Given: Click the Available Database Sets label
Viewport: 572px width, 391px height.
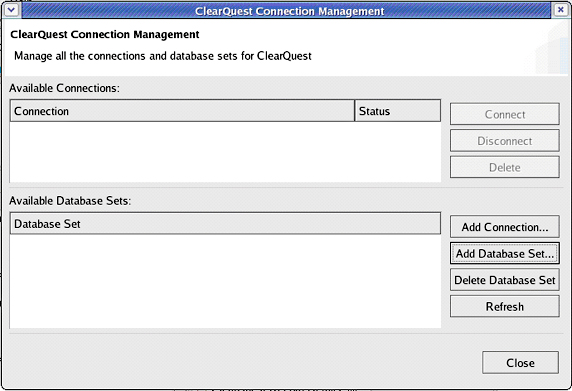Looking at the screenshot, I should [70, 201].
